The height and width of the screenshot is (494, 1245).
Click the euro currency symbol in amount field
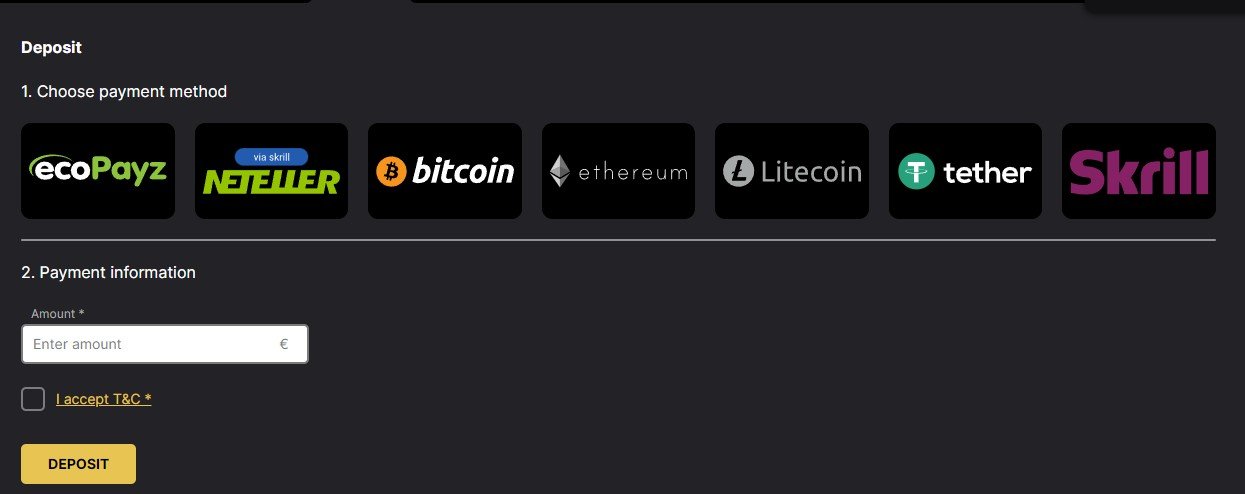(x=284, y=344)
